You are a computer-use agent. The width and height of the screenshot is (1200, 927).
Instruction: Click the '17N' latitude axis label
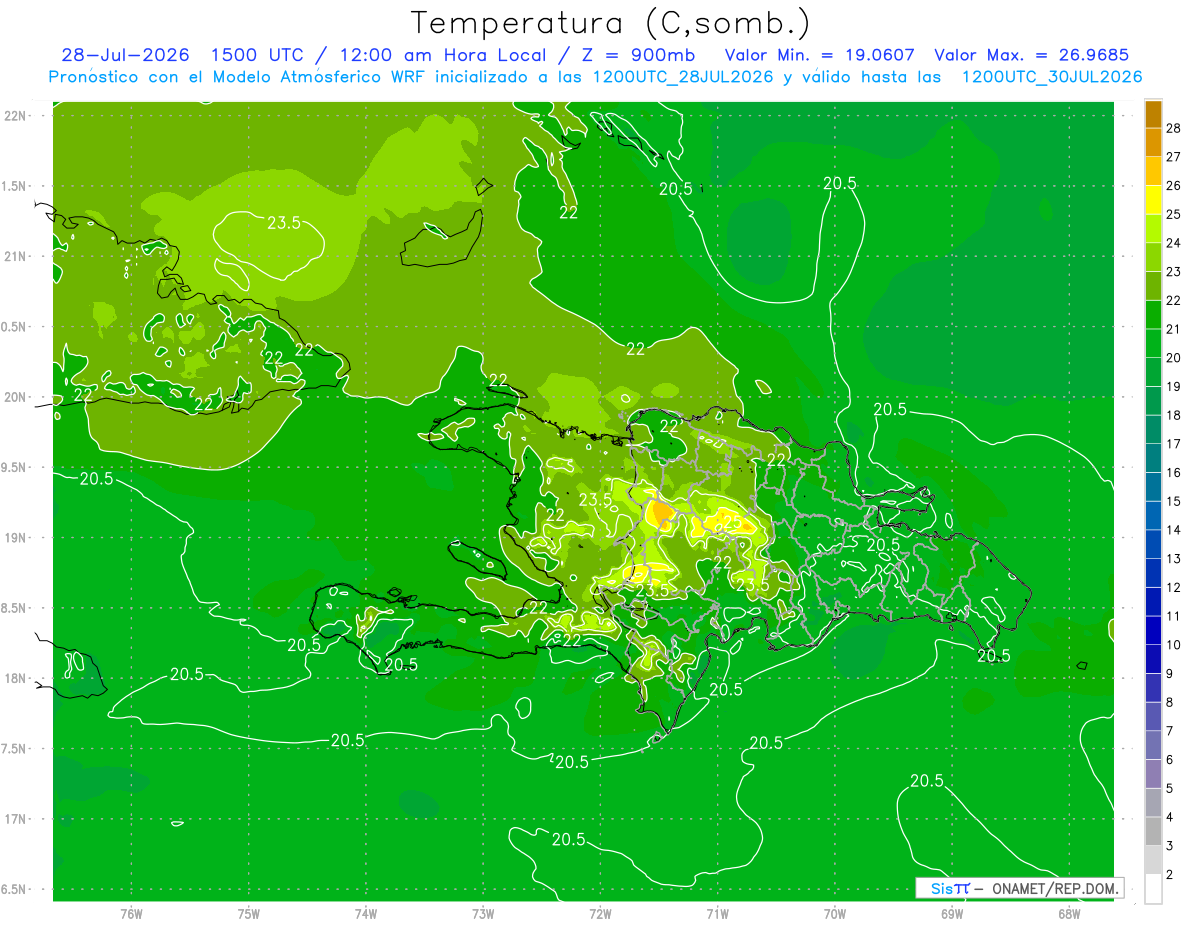coord(15,819)
